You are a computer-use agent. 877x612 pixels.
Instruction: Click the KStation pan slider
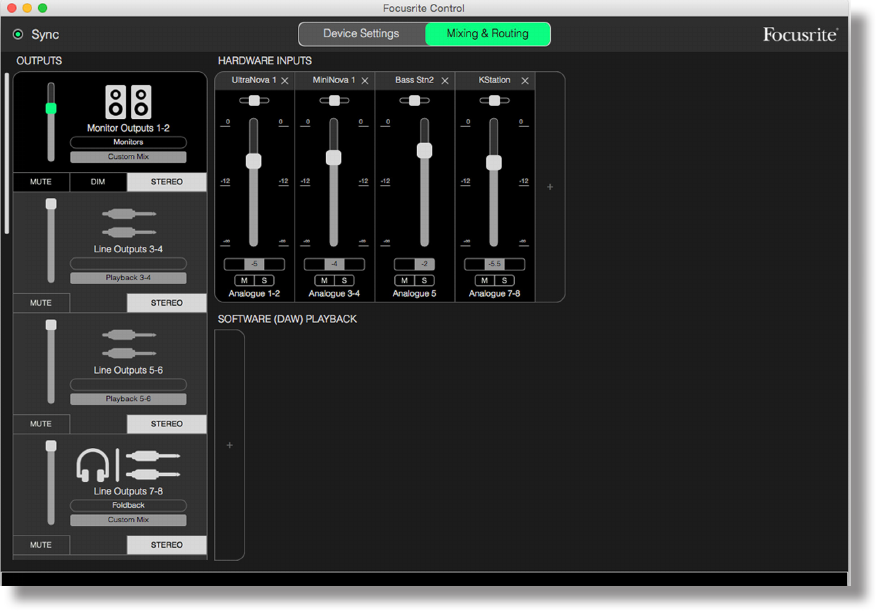point(494,101)
